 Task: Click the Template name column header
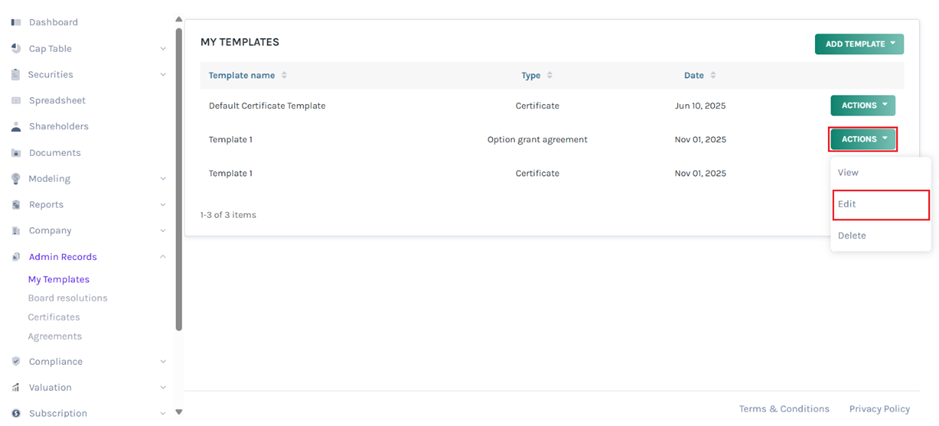click(x=242, y=75)
